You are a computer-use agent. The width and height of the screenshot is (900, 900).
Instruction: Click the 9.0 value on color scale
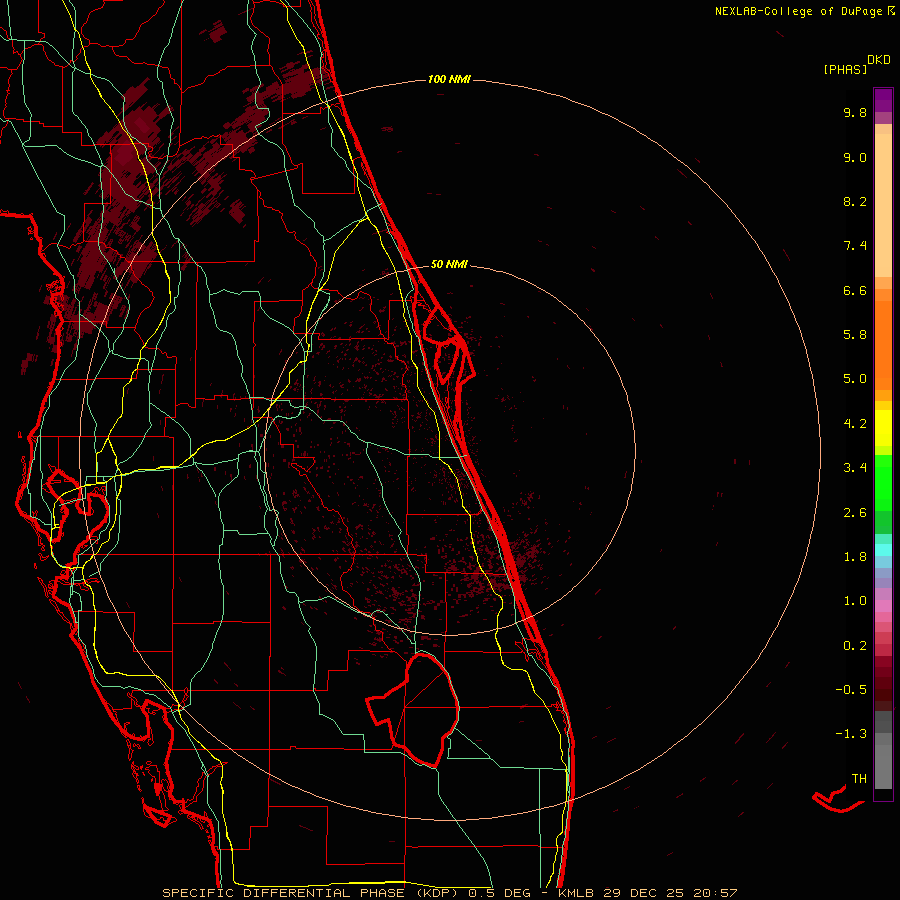pyautogui.click(x=855, y=157)
